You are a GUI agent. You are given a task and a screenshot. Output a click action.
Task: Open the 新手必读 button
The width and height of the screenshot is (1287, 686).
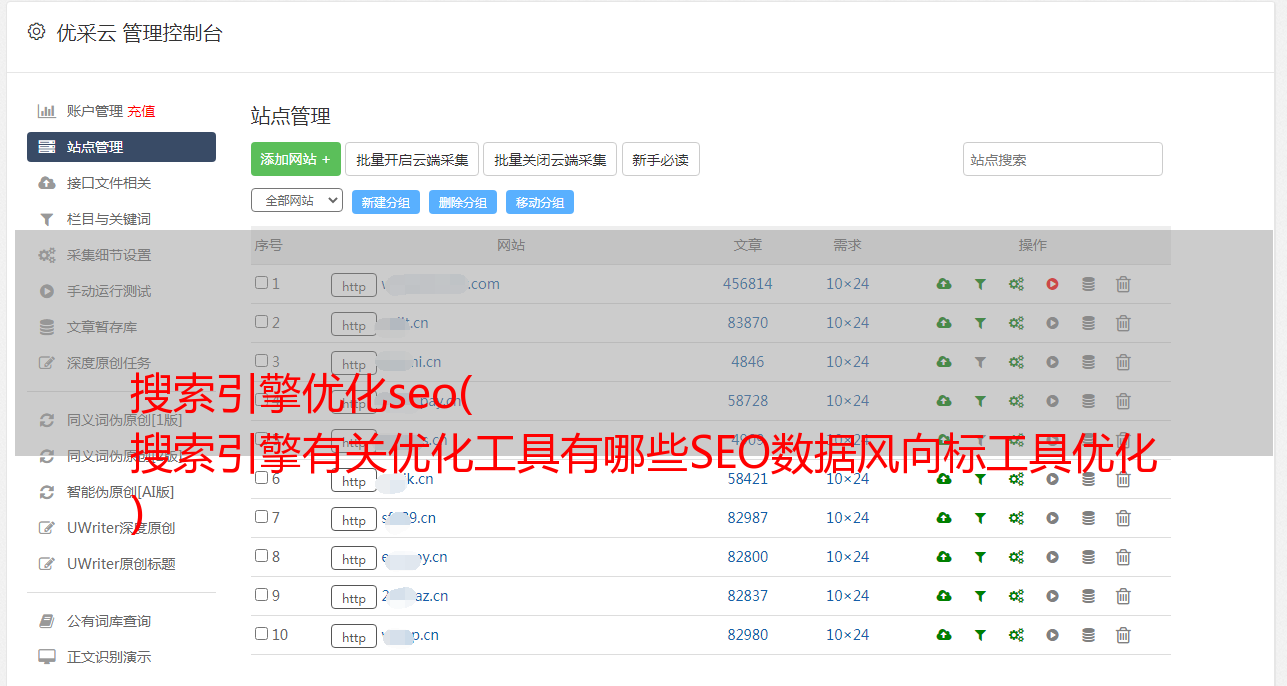pos(660,159)
